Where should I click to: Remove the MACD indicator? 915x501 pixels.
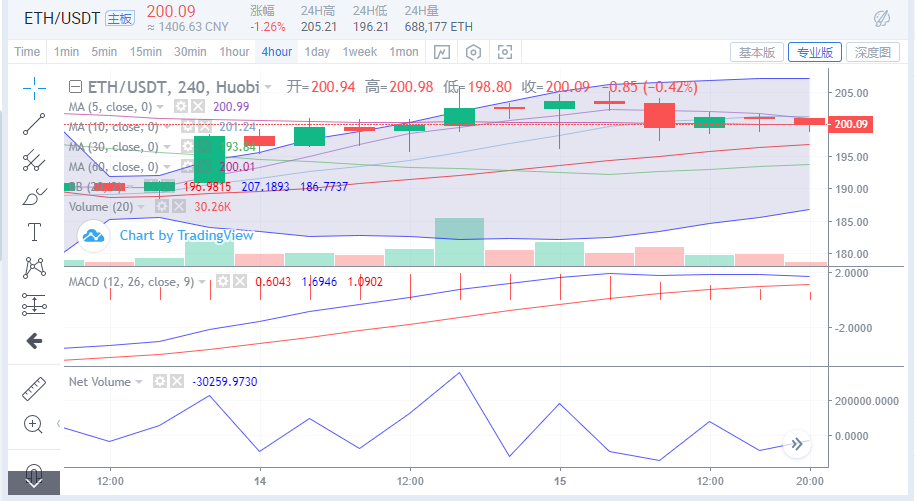tap(240, 282)
